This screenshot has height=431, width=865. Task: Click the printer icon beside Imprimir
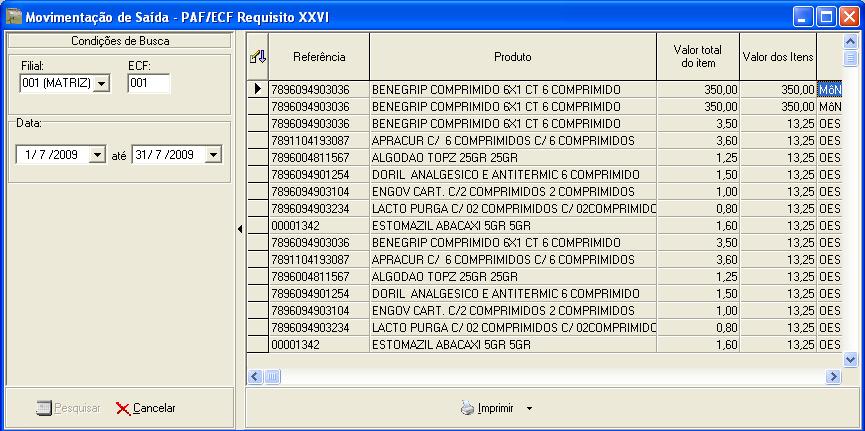[x=467, y=408]
